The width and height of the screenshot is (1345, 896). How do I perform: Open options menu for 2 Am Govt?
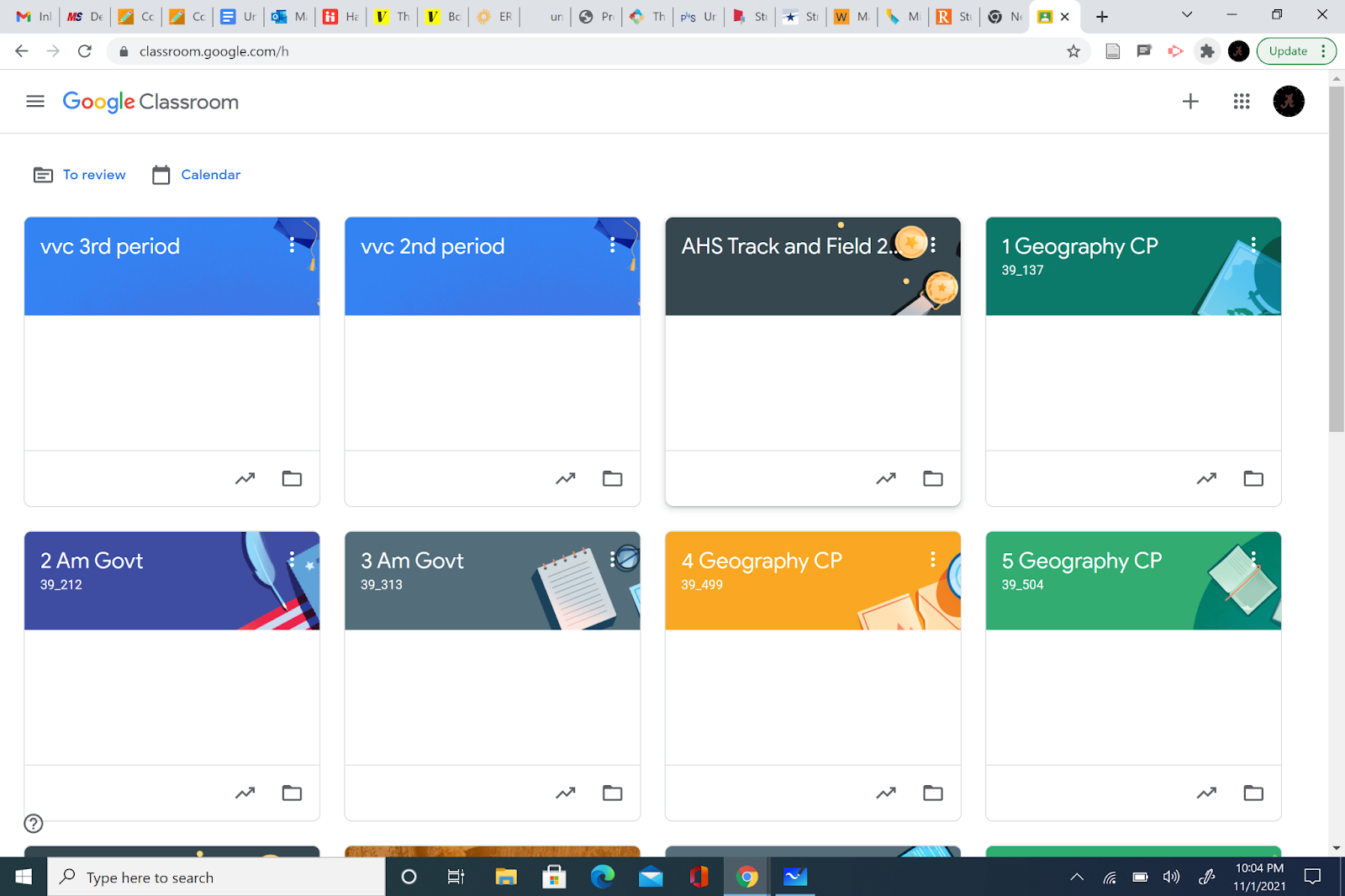[x=292, y=559]
